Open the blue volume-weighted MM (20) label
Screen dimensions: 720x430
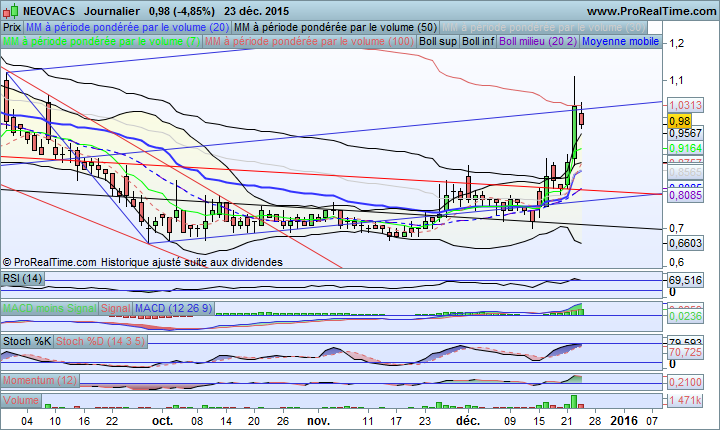pyautogui.click(x=127, y=27)
